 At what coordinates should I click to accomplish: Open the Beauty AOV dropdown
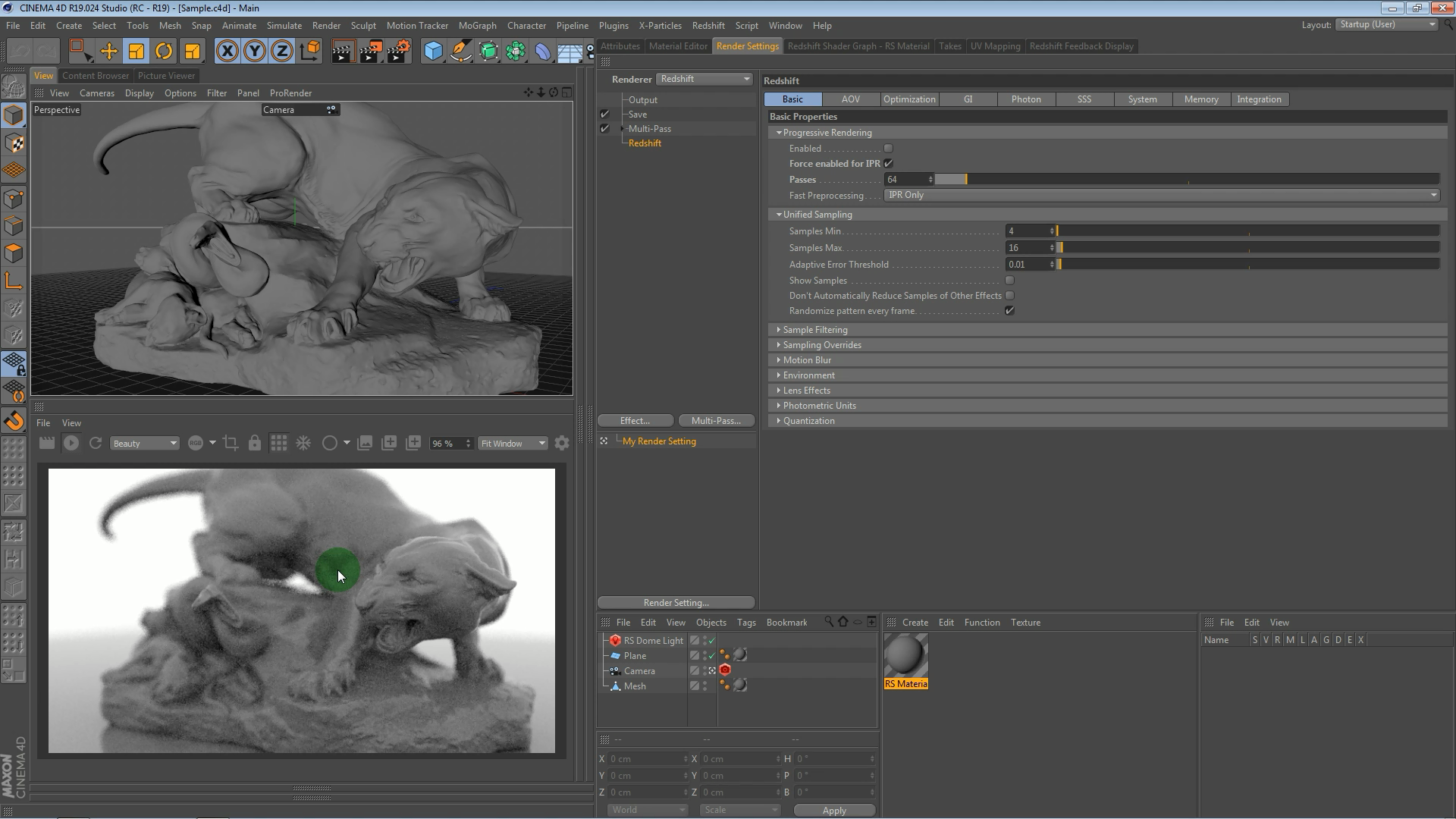(144, 444)
